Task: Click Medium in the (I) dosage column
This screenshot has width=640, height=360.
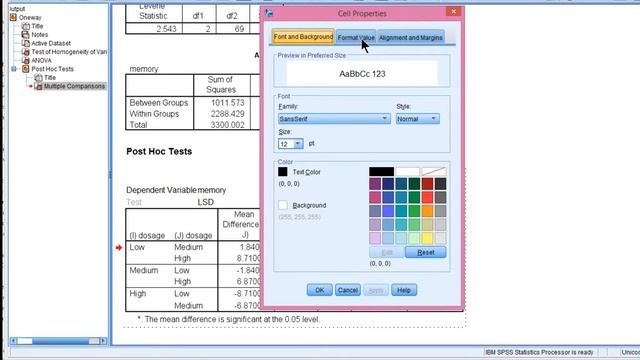Action: pos(144,270)
